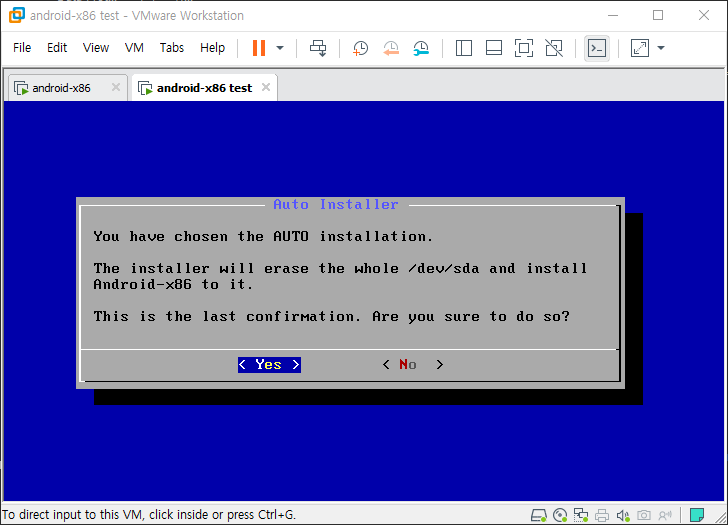Toggle the thumbnail bar icon
Screen dimensions: 728x525
(x=494, y=48)
